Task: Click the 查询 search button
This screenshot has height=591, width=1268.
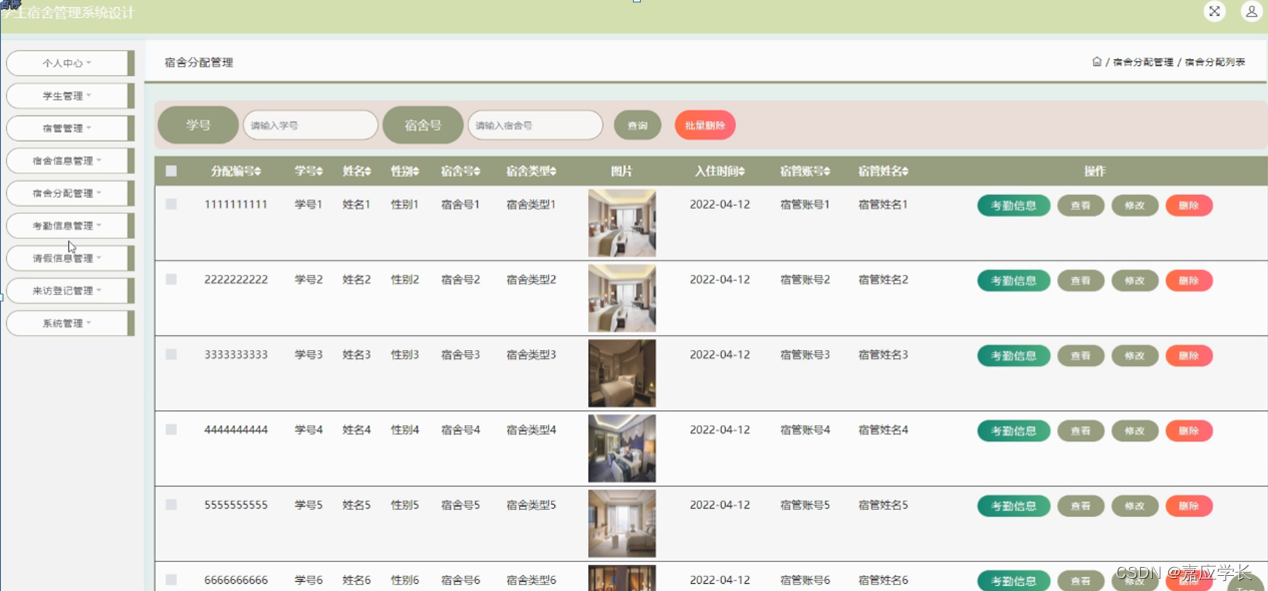Action: pos(637,125)
